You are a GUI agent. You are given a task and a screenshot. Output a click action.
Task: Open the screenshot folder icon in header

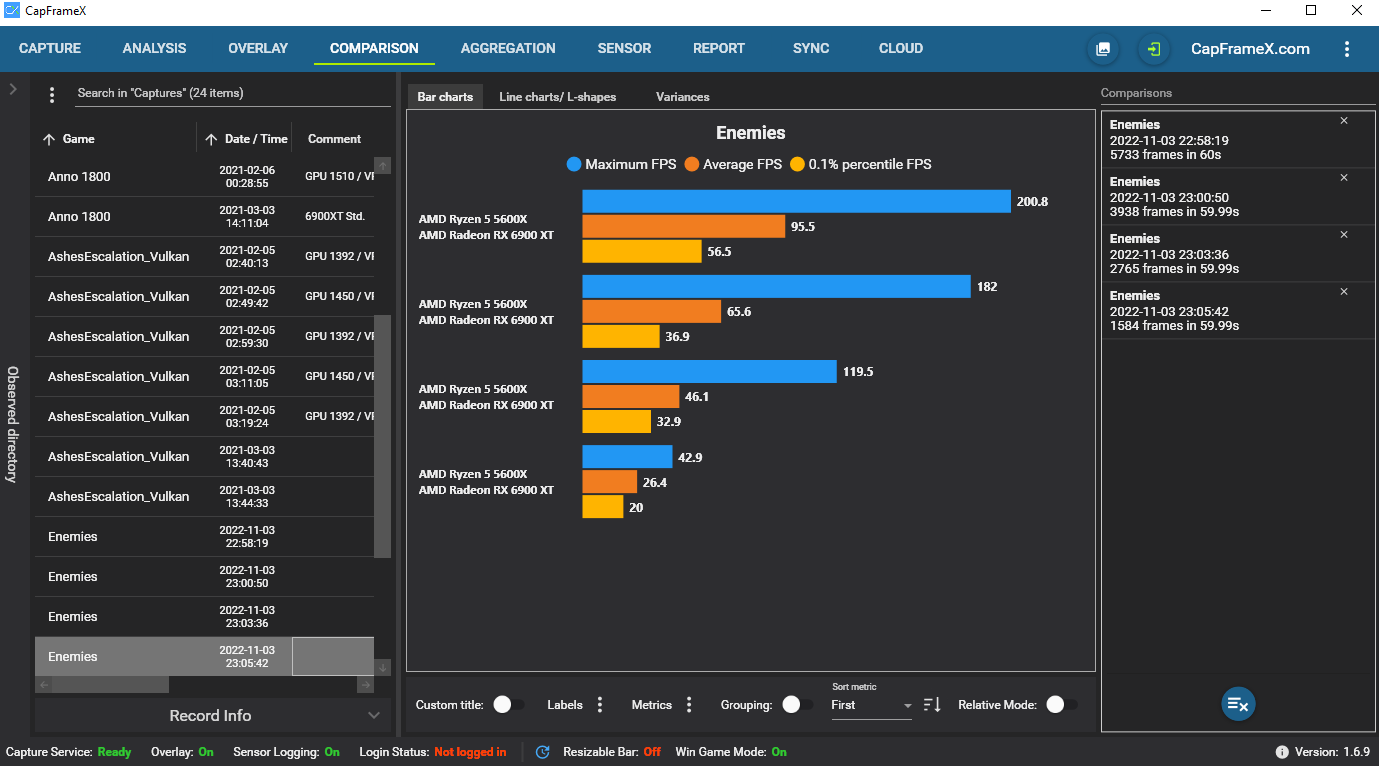click(1103, 49)
